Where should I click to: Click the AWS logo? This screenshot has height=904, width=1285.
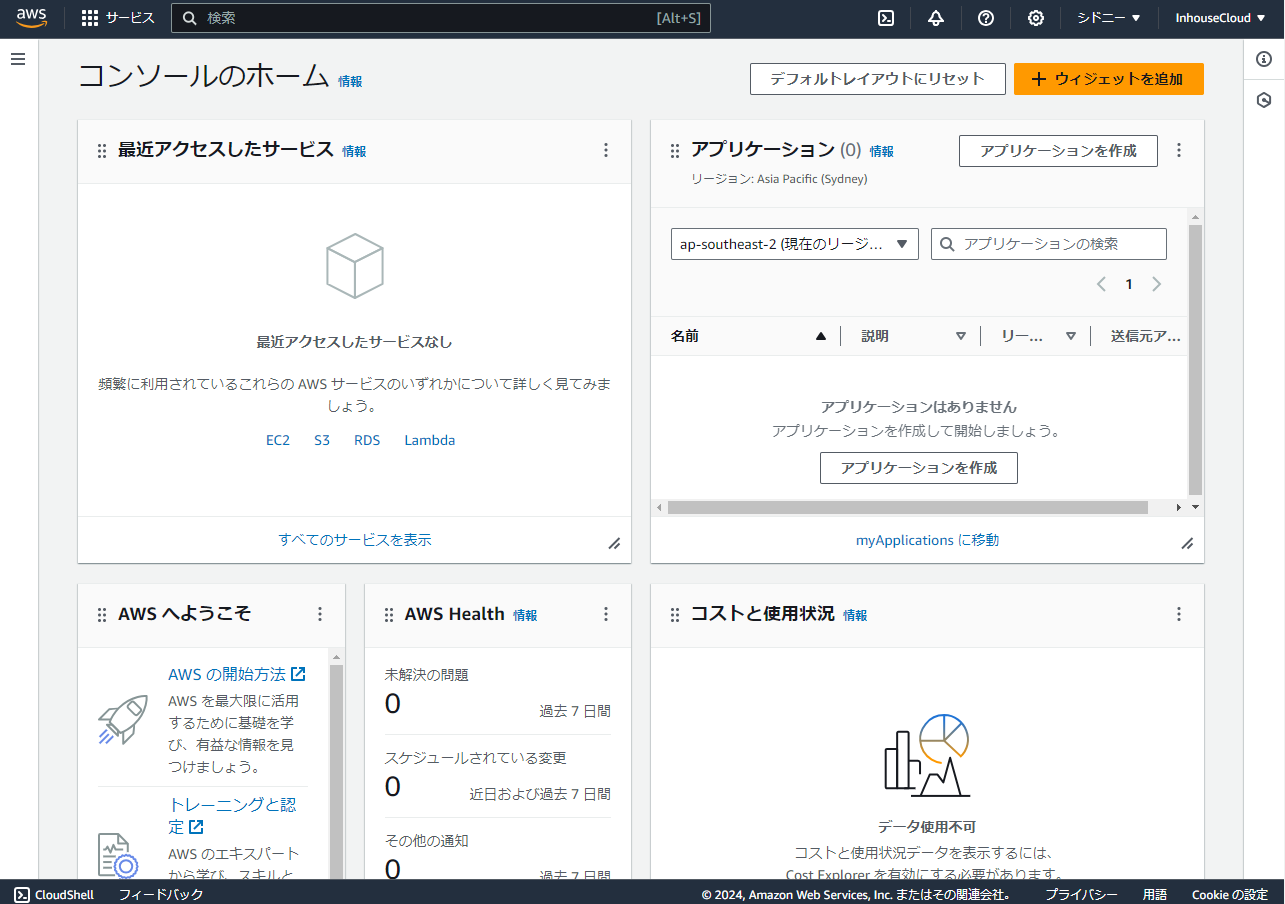click(32, 18)
